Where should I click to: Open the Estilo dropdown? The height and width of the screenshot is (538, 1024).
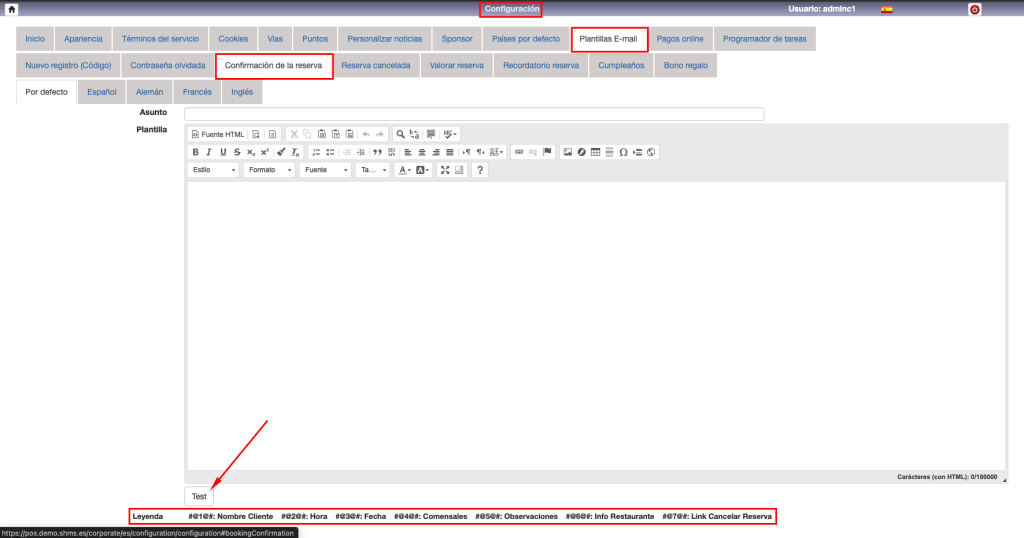pyautogui.click(x=214, y=170)
